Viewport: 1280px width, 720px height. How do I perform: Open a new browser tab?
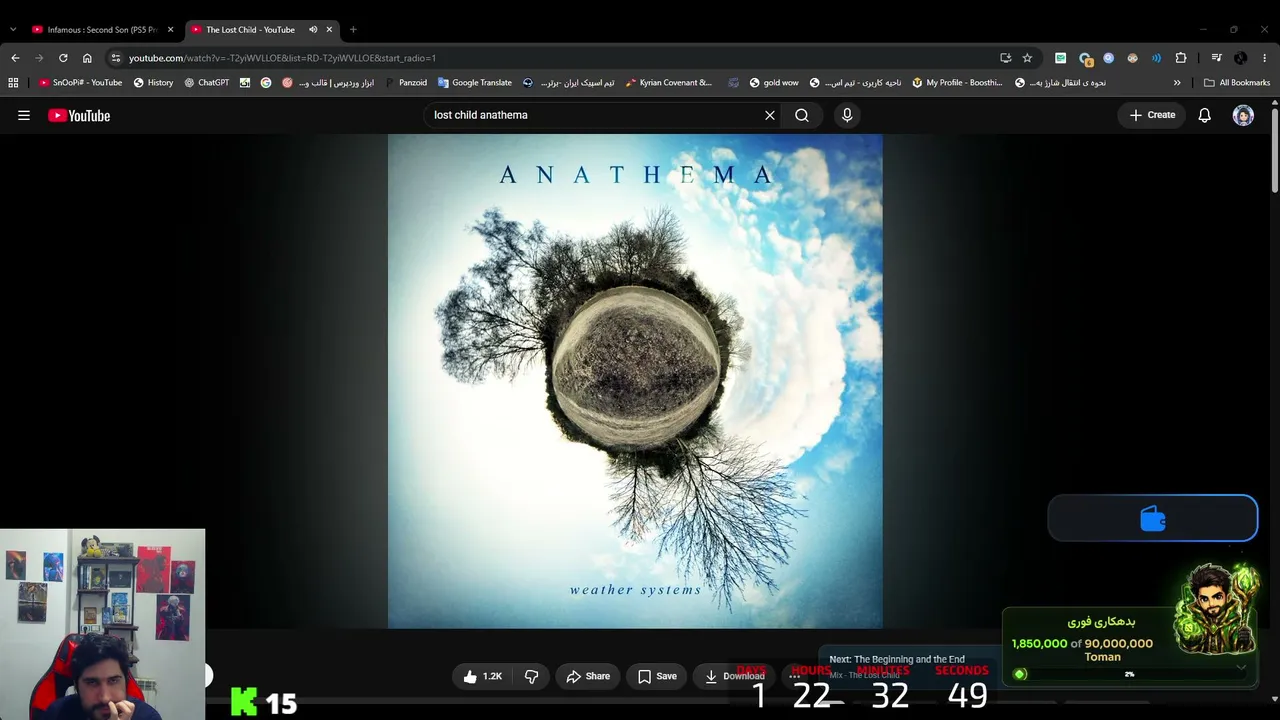tap(353, 30)
